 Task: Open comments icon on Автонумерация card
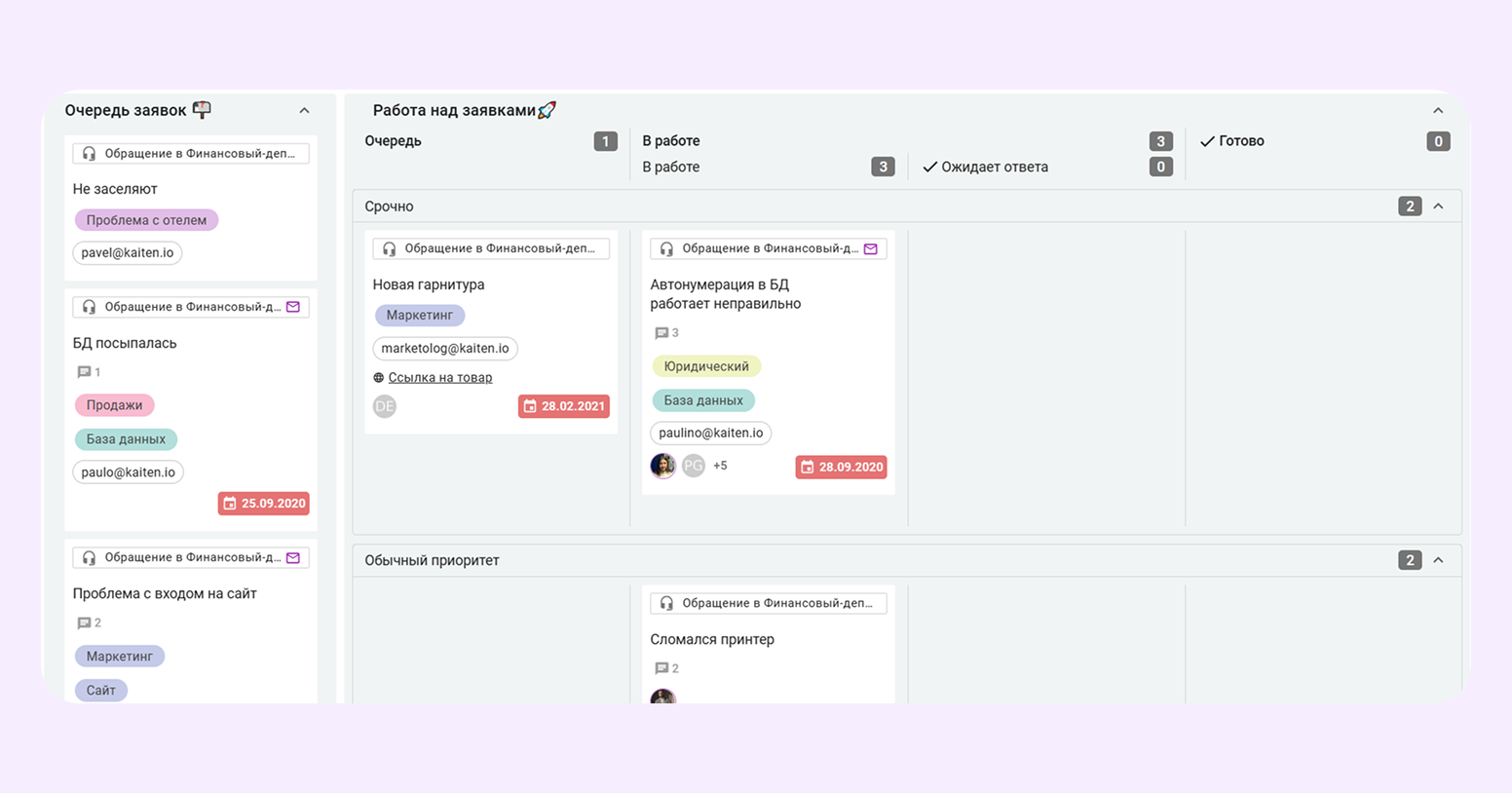point(662,333)
